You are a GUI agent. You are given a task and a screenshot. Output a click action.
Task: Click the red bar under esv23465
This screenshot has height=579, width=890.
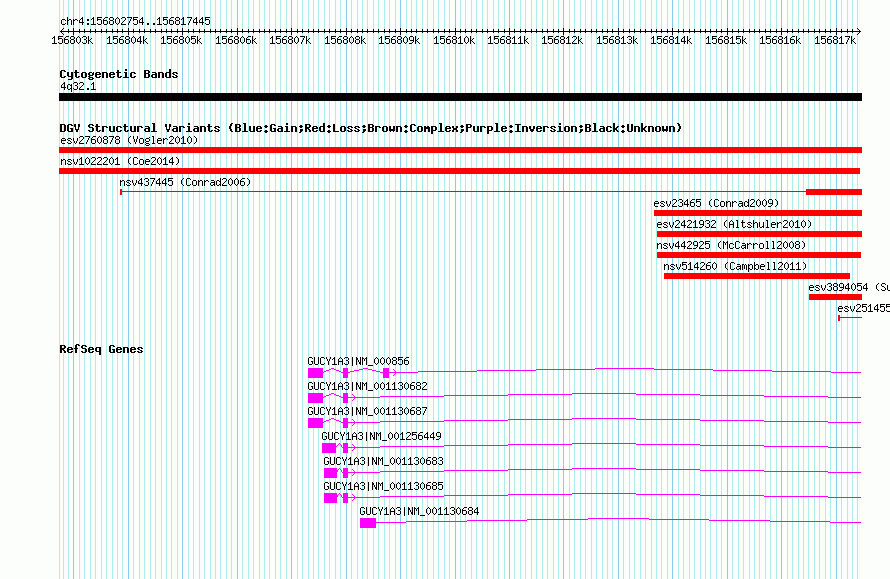pos(758,213)
